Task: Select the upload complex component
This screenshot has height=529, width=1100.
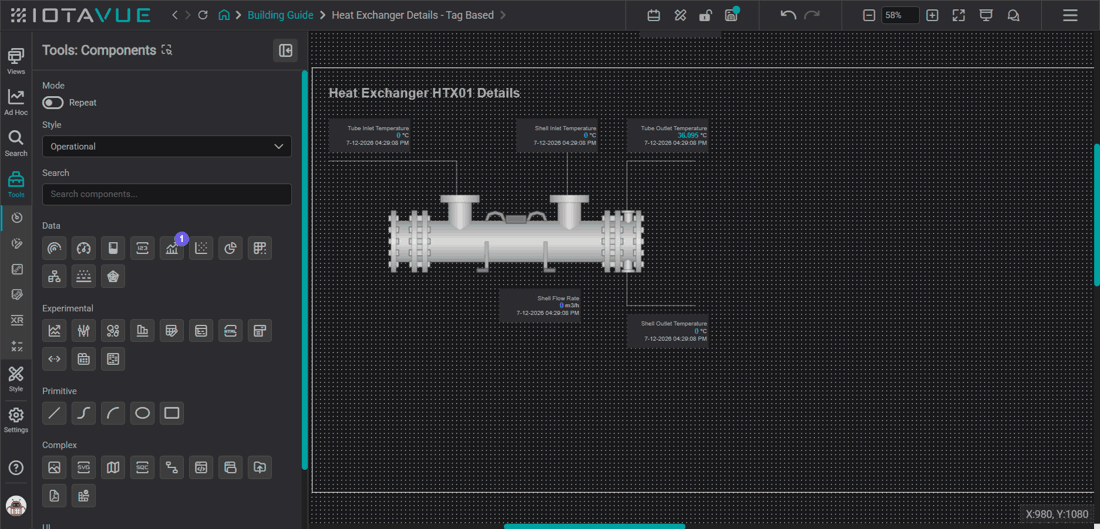Action: [260, 467]
